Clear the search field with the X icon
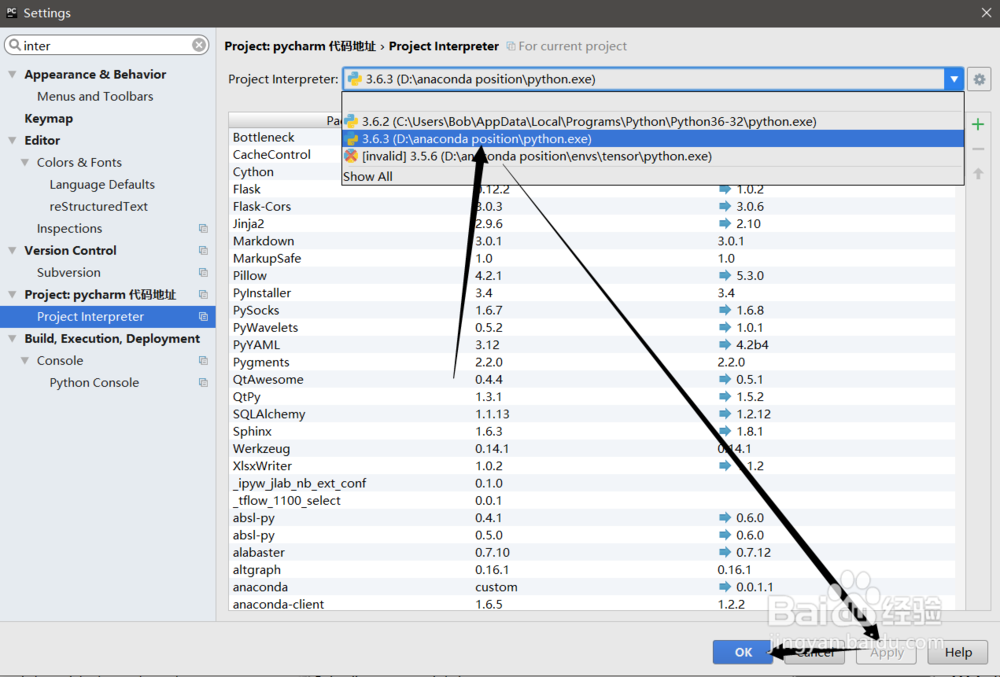1000x677 pixels. [x=199, y=45]
